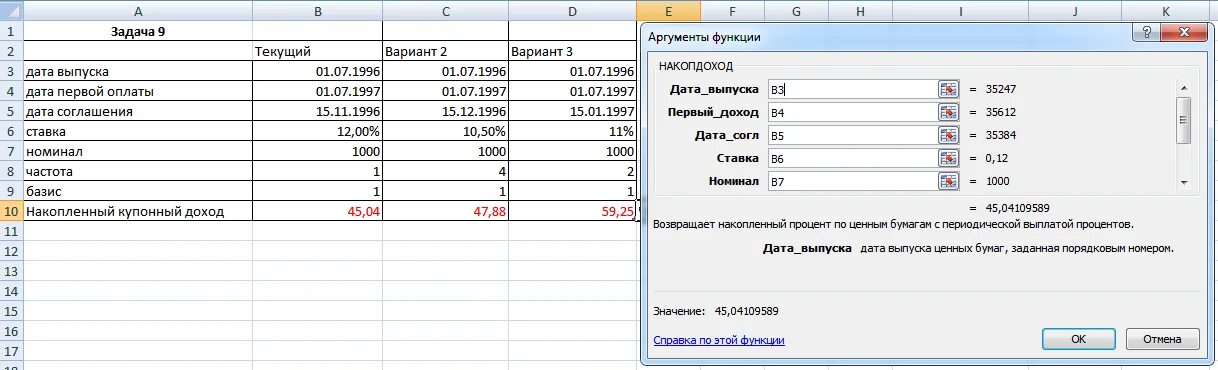Select cell with rate 11%
The height and width of the screenshot is (370, 1218).
pos(572,131)
